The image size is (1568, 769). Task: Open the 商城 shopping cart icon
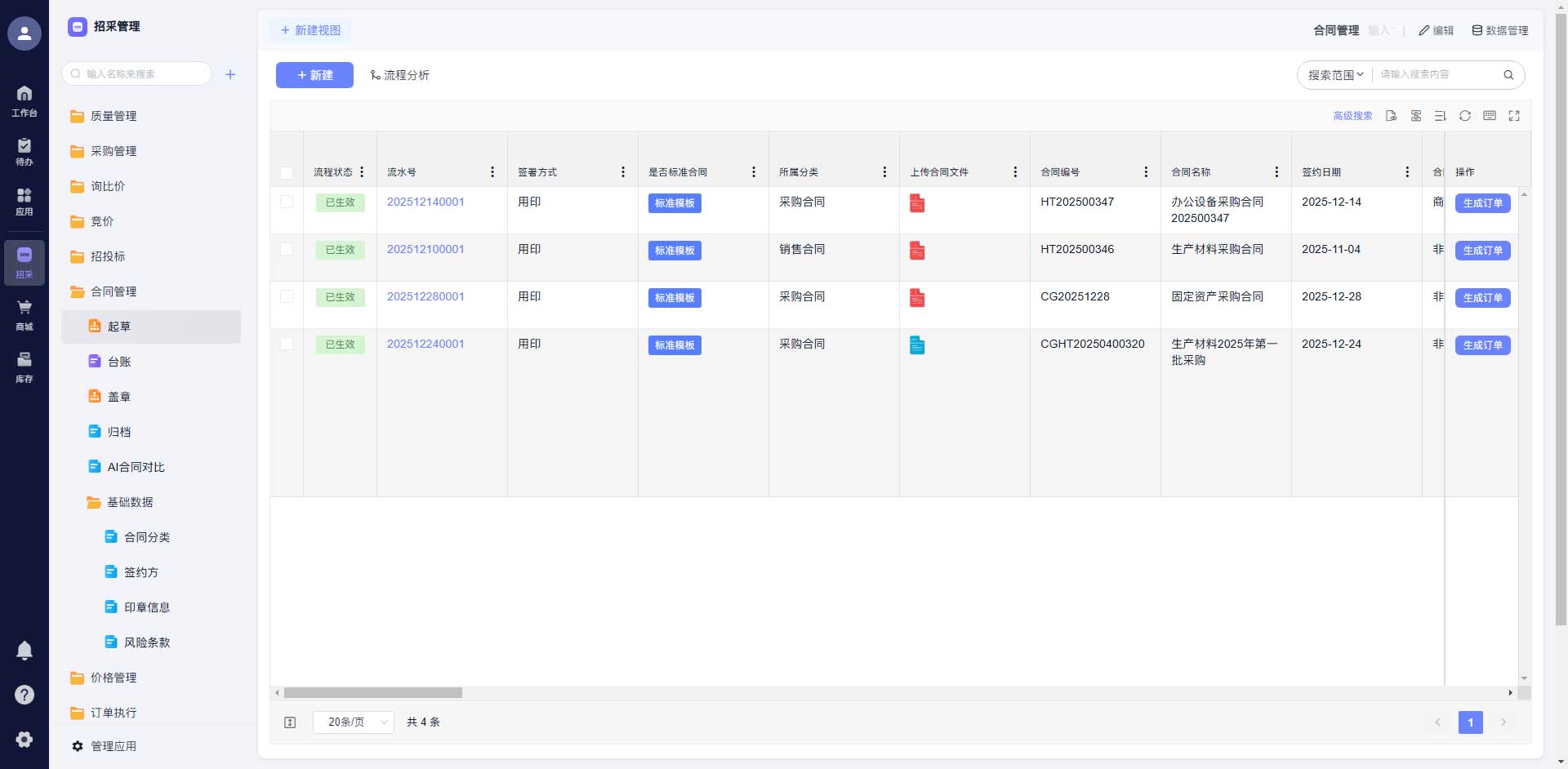pos(24,313)
